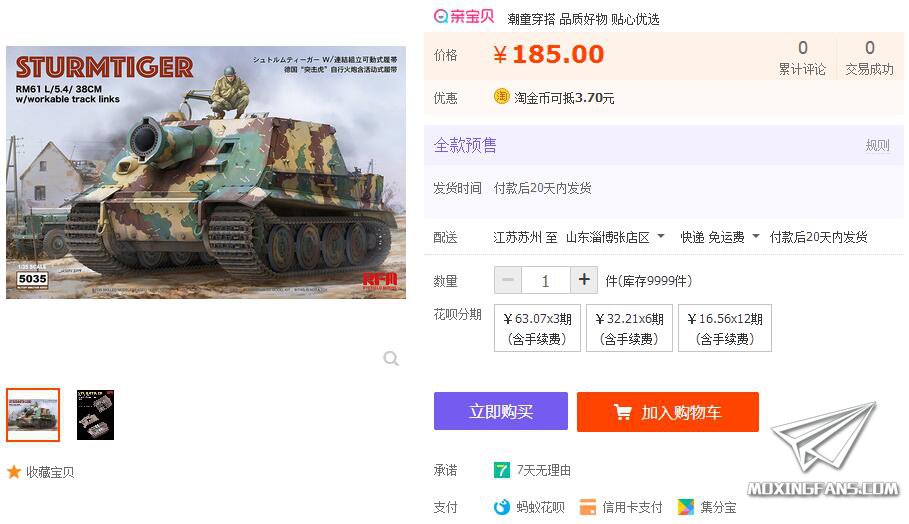The width and height of the screenshot is (909, 524).
Task: Open the 累计评论 reviews count tab
Action: (x=802, y=57)
